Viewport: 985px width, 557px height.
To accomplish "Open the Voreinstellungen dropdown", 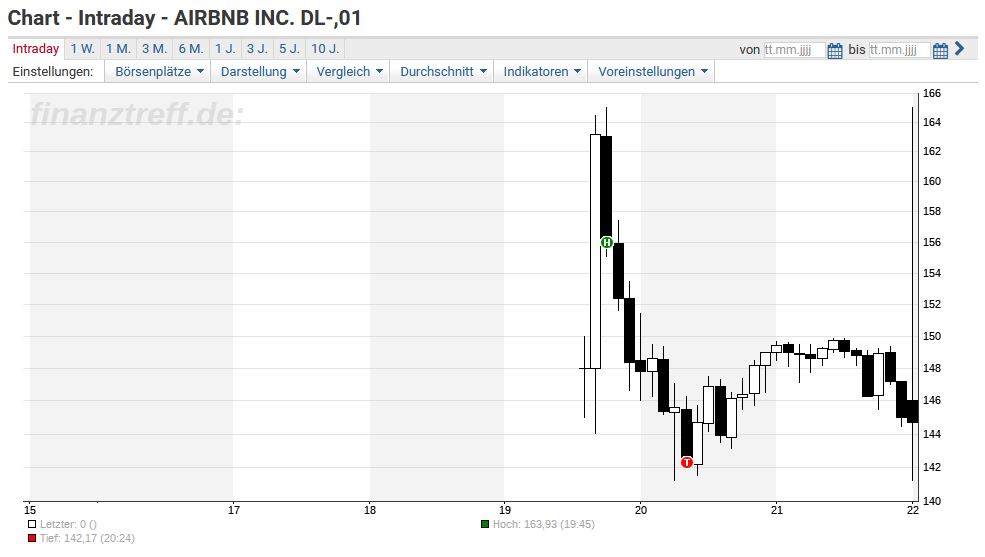I will tap(652, 72).
